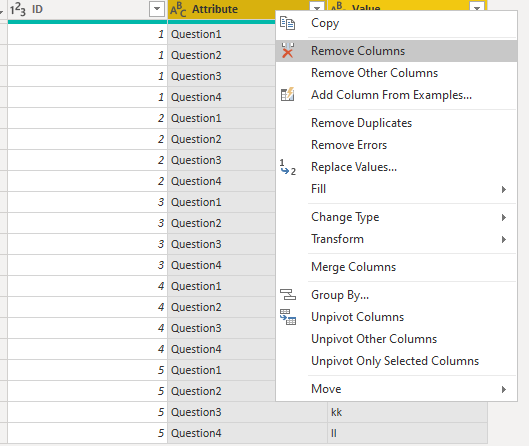The image size is (529, 446).
Task: Click Question1 cell in ID 2 row
Action: tap(222, 118)
